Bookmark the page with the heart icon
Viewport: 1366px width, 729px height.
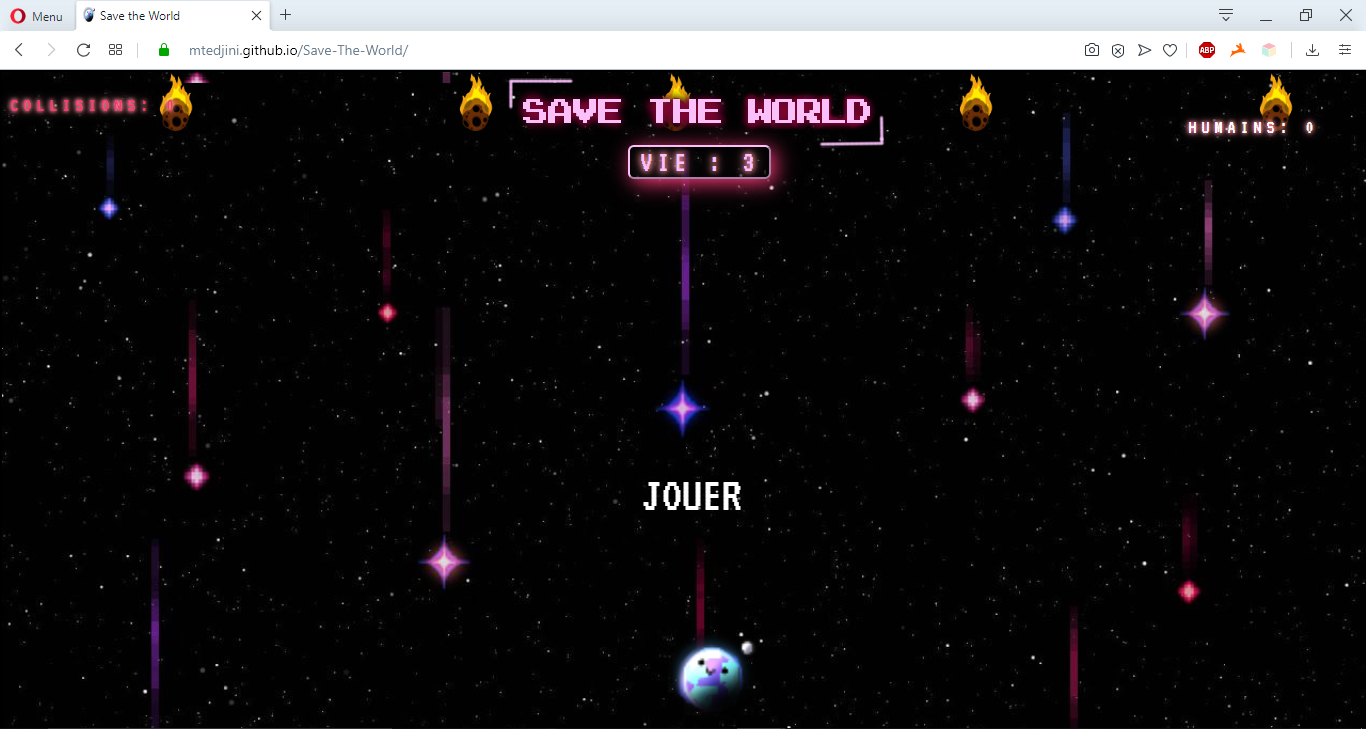click(1170, 50)
